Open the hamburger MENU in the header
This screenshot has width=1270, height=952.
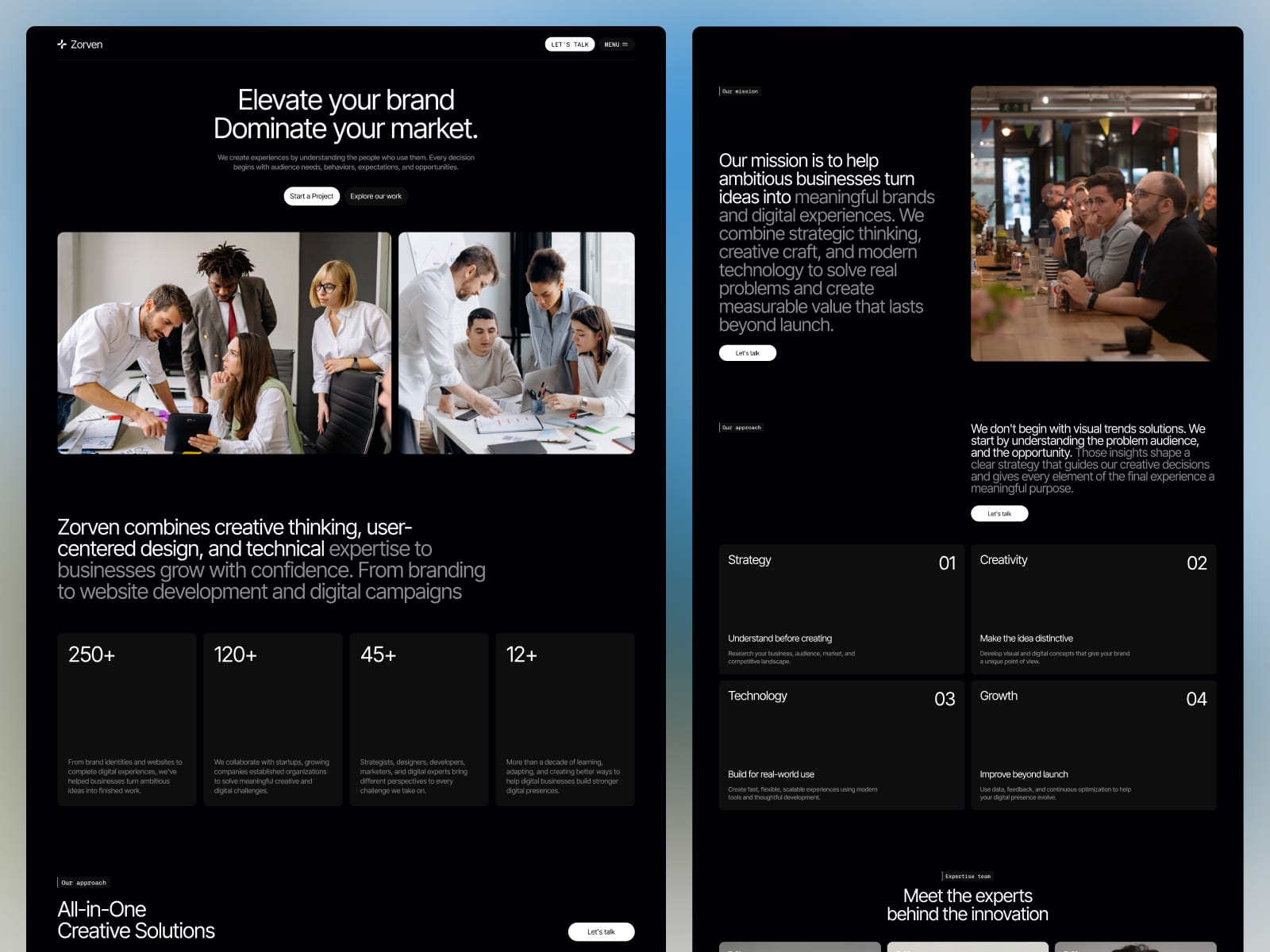point(616,44)
